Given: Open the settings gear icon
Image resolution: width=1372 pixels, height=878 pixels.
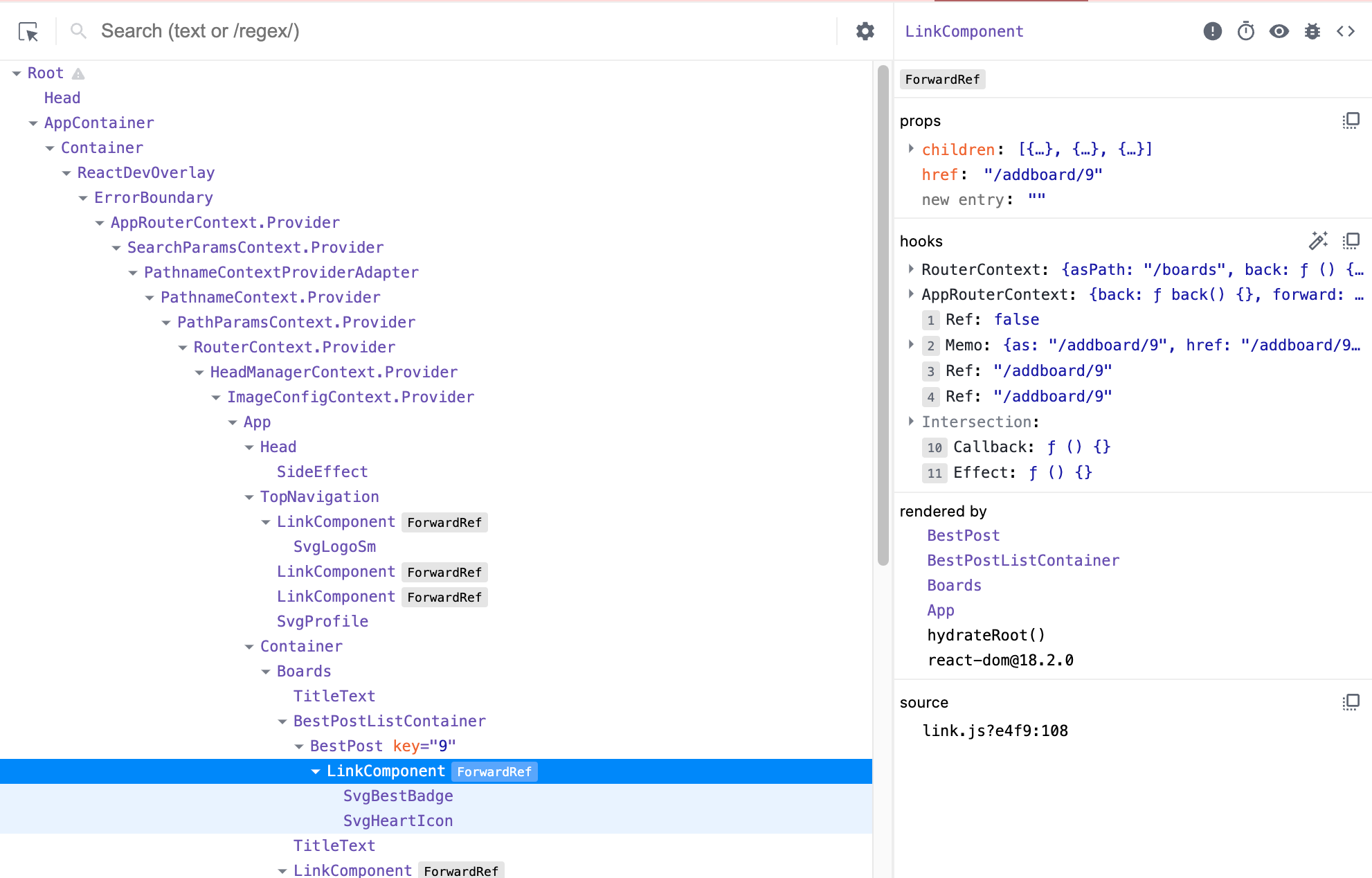Looking at the screenshot, I should [x=865, y=31].
